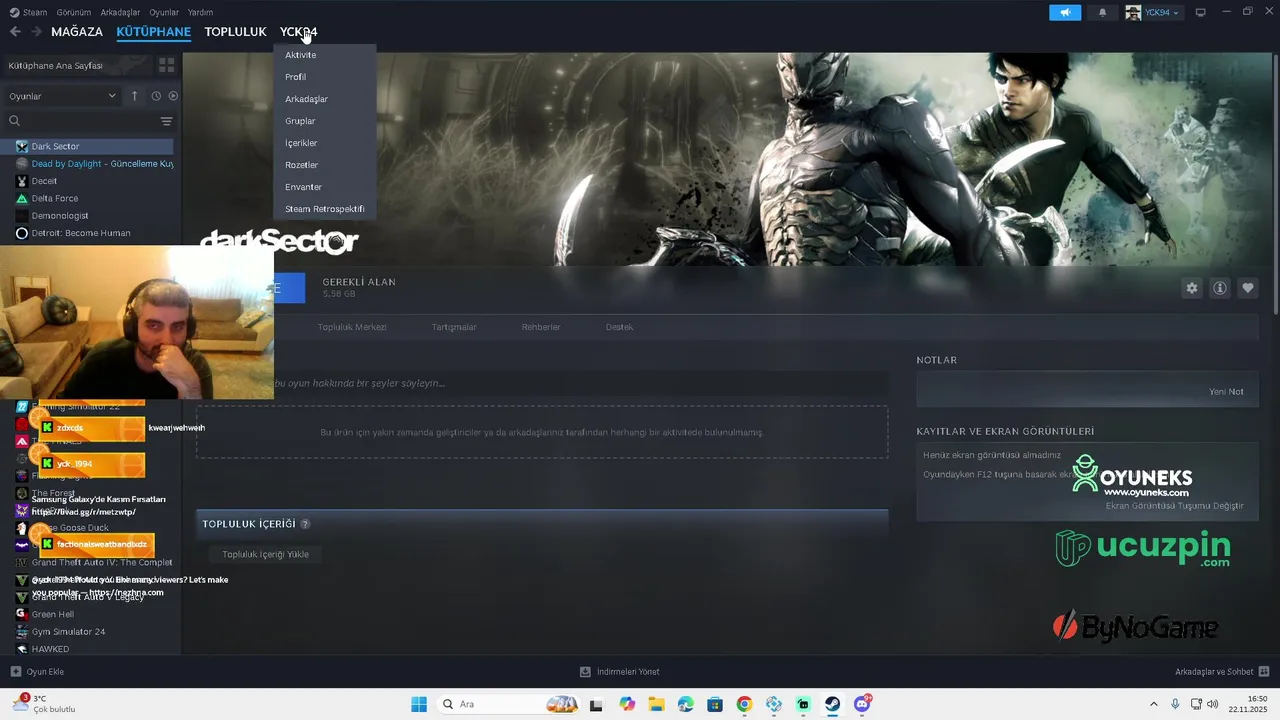Open the top Oyunlar menu
This screenshot has width=1280, height=720.
(x=164, y=12)
